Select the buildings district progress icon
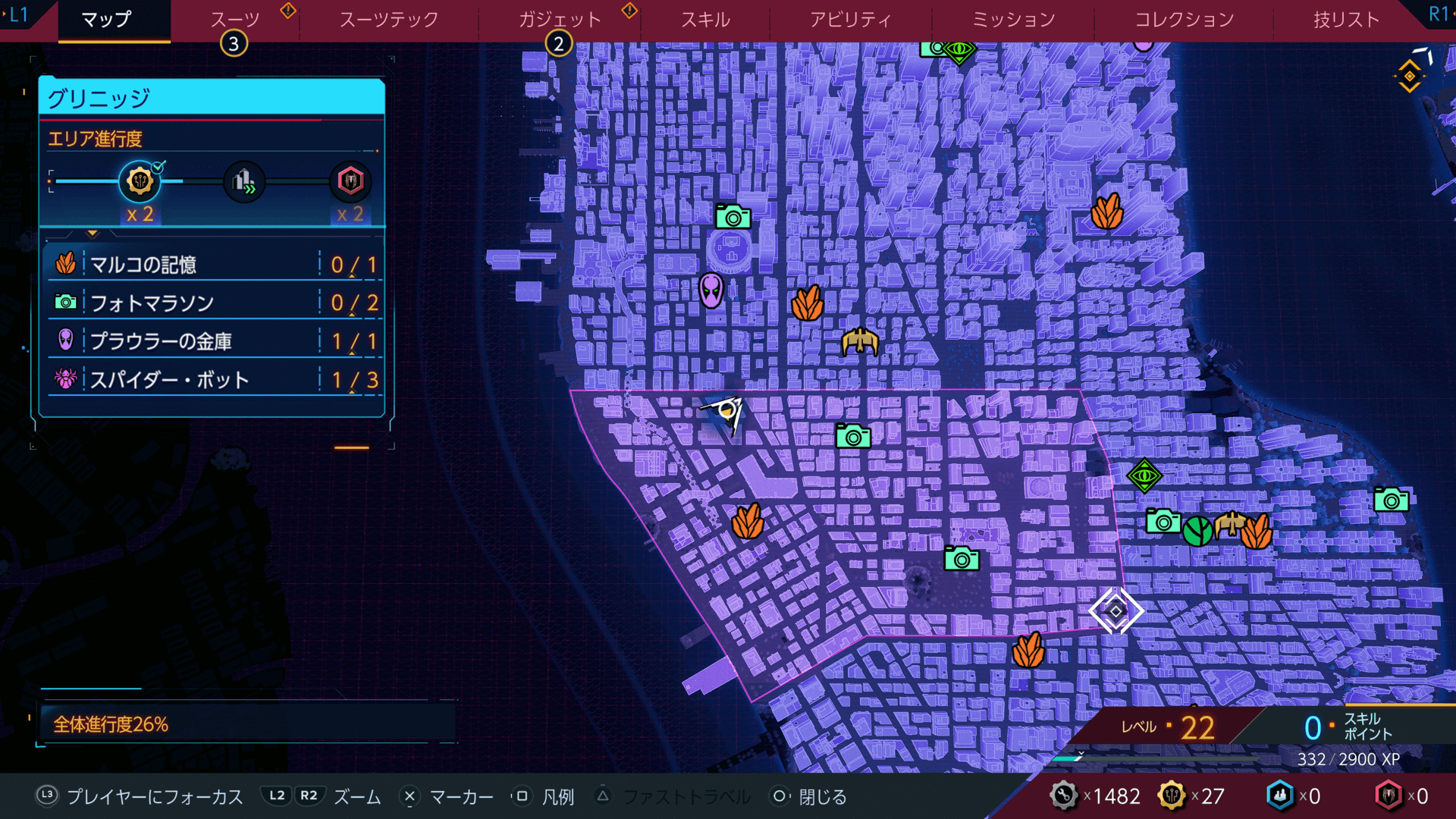This screenshot has width=1456, height=819. pos(243,181)
